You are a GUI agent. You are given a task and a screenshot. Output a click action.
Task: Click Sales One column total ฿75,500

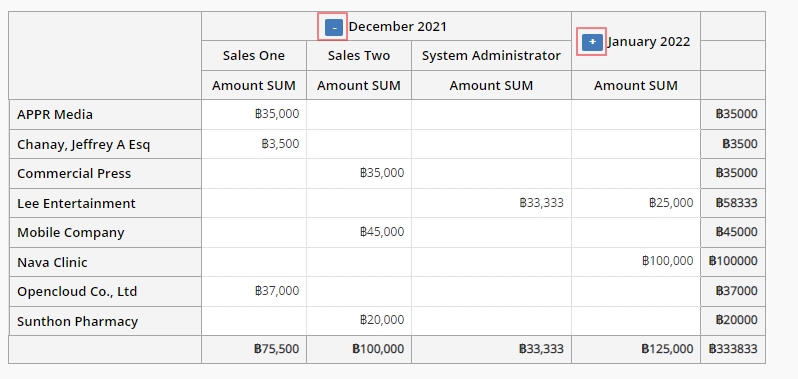(x=253, y=349)
